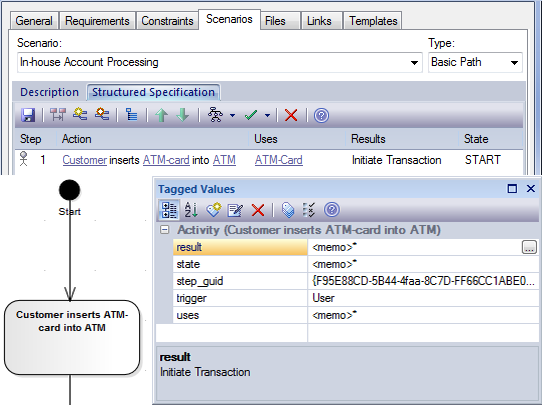The image size is (542, 405).
Task: Move the step down with the green down arrow
Action: [183, 115]
